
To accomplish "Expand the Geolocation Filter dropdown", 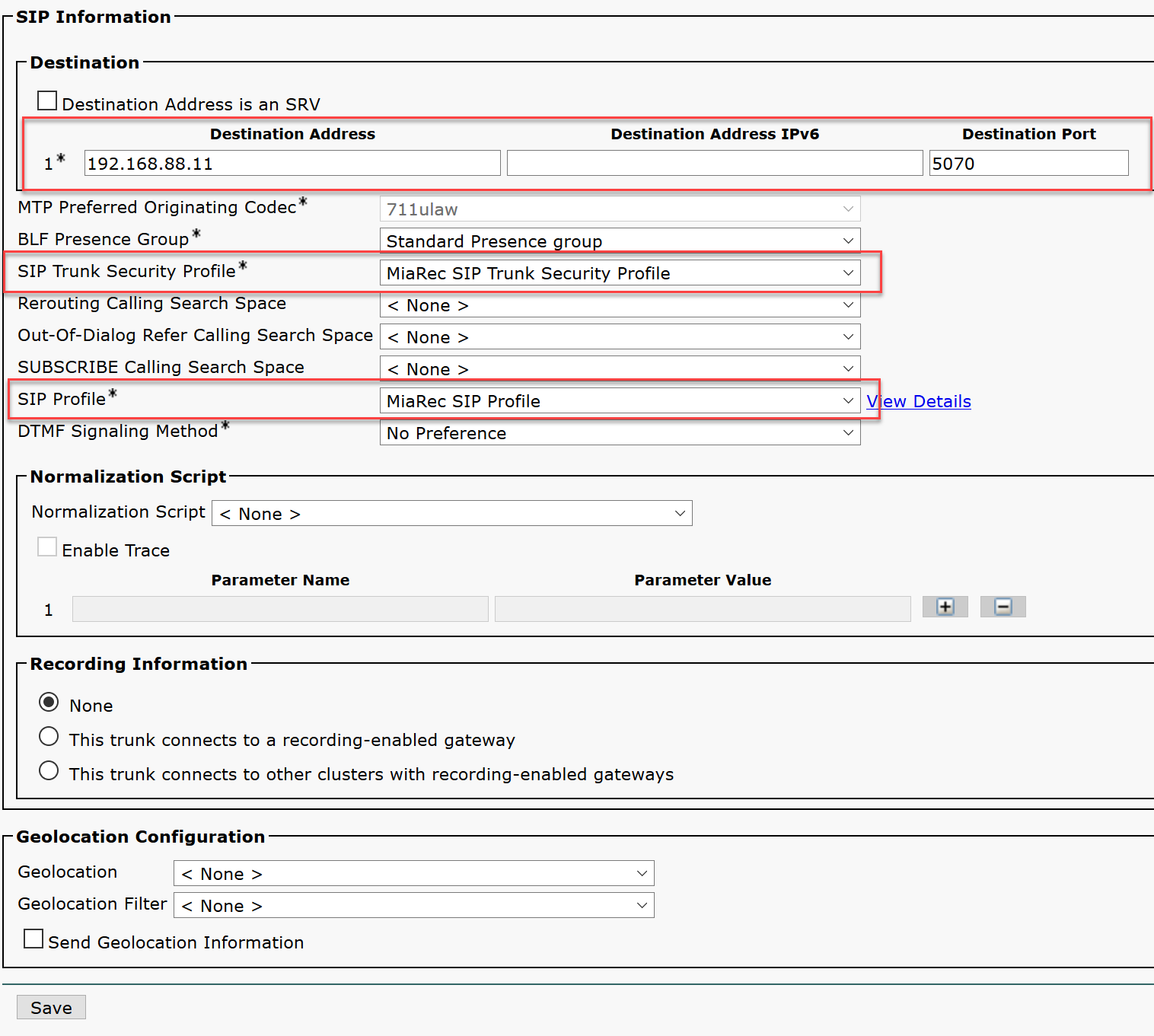I will point(413,905).
